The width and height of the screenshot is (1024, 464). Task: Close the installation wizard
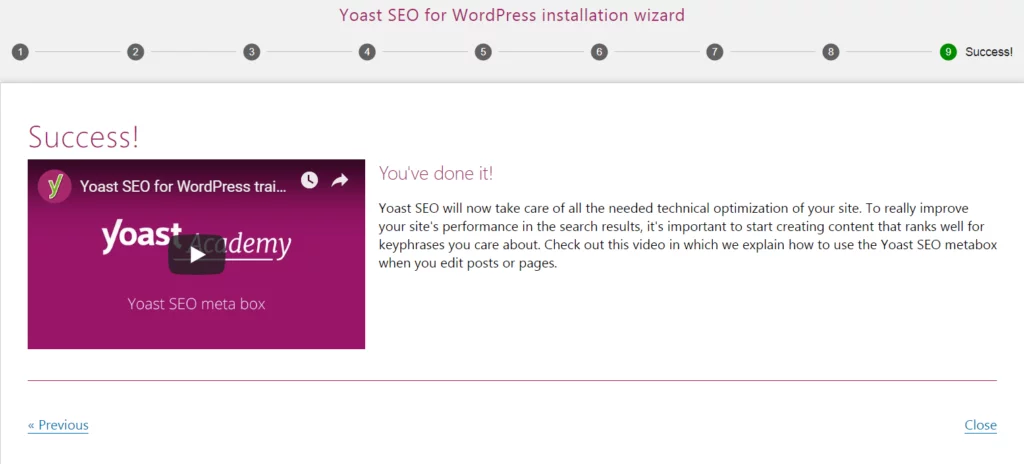980,425
